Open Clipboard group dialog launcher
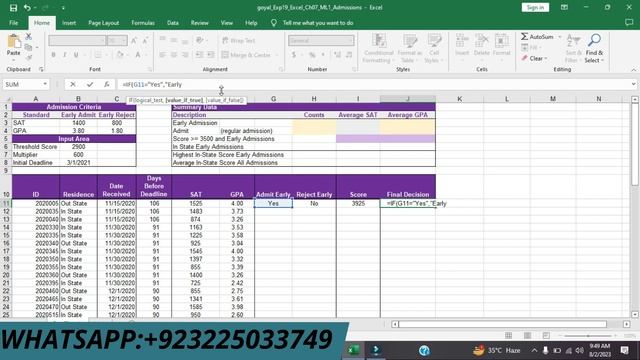 point(41,69)
